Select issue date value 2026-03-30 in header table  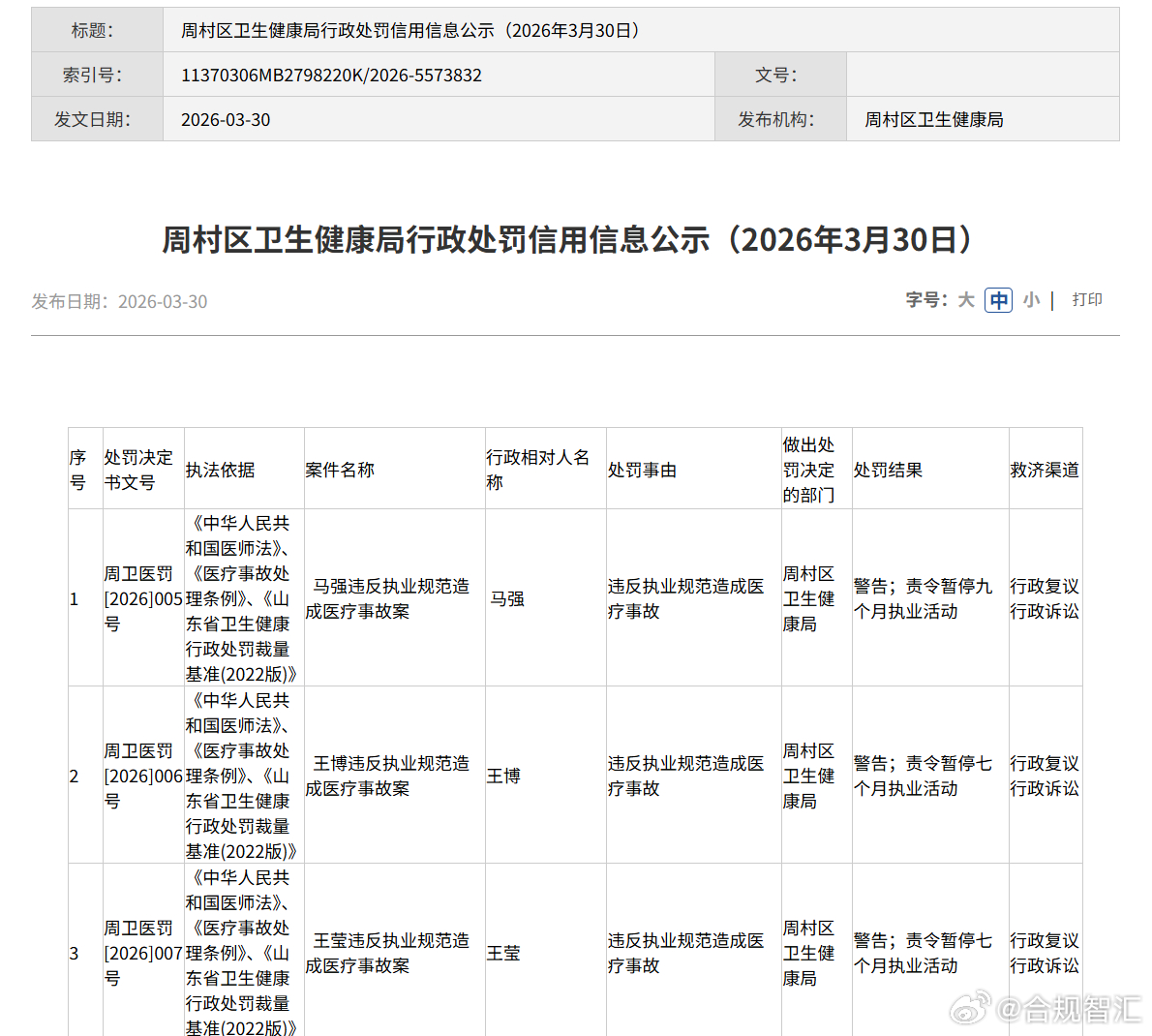(x=226, y=120)
